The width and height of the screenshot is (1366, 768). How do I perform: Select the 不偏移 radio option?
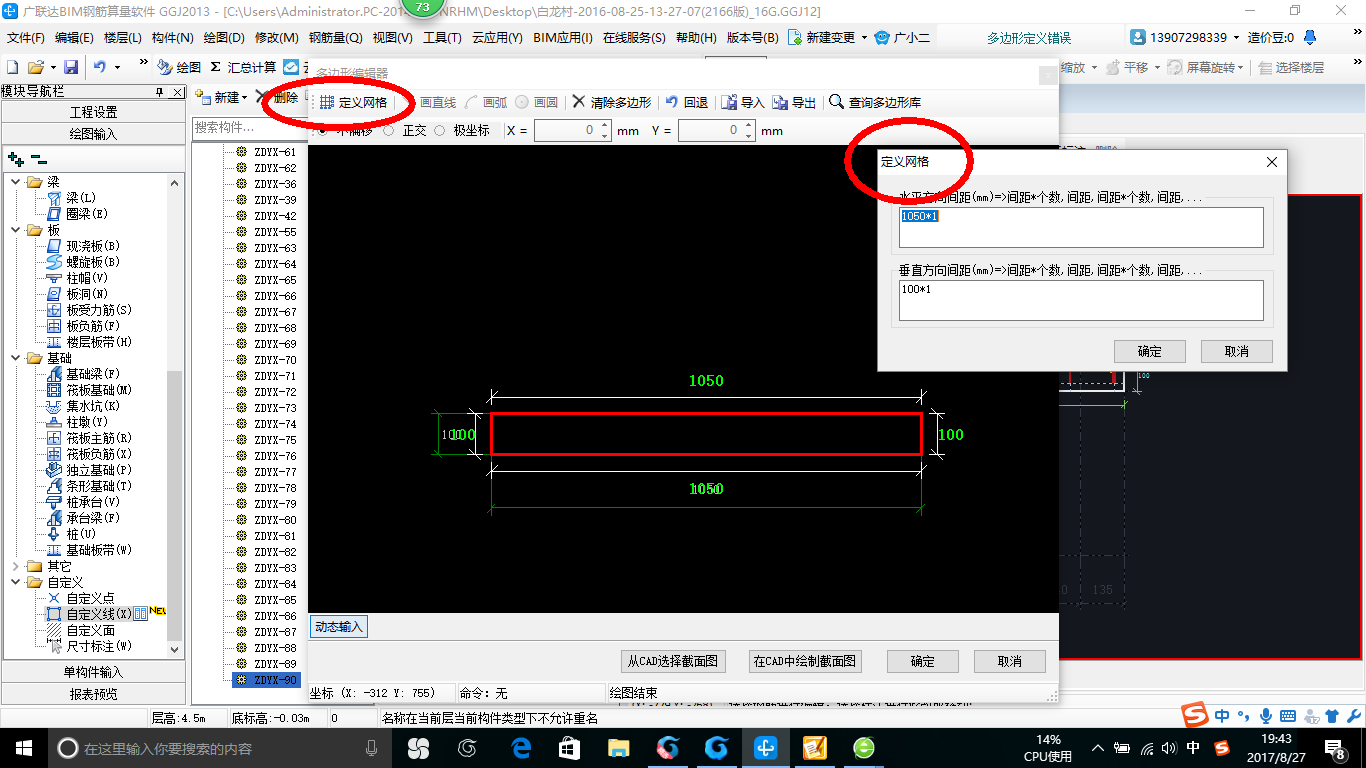click(x=322, y=131)
